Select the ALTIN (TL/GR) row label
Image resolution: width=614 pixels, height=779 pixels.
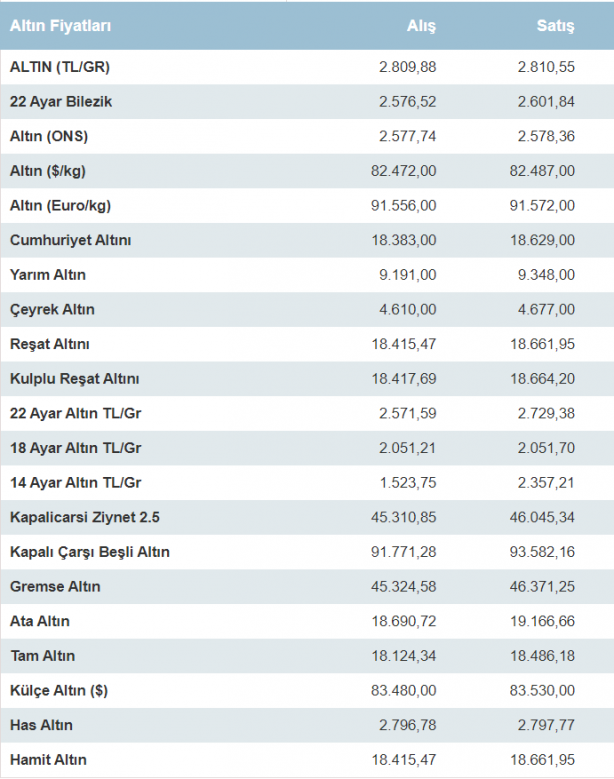pos(59,67)
